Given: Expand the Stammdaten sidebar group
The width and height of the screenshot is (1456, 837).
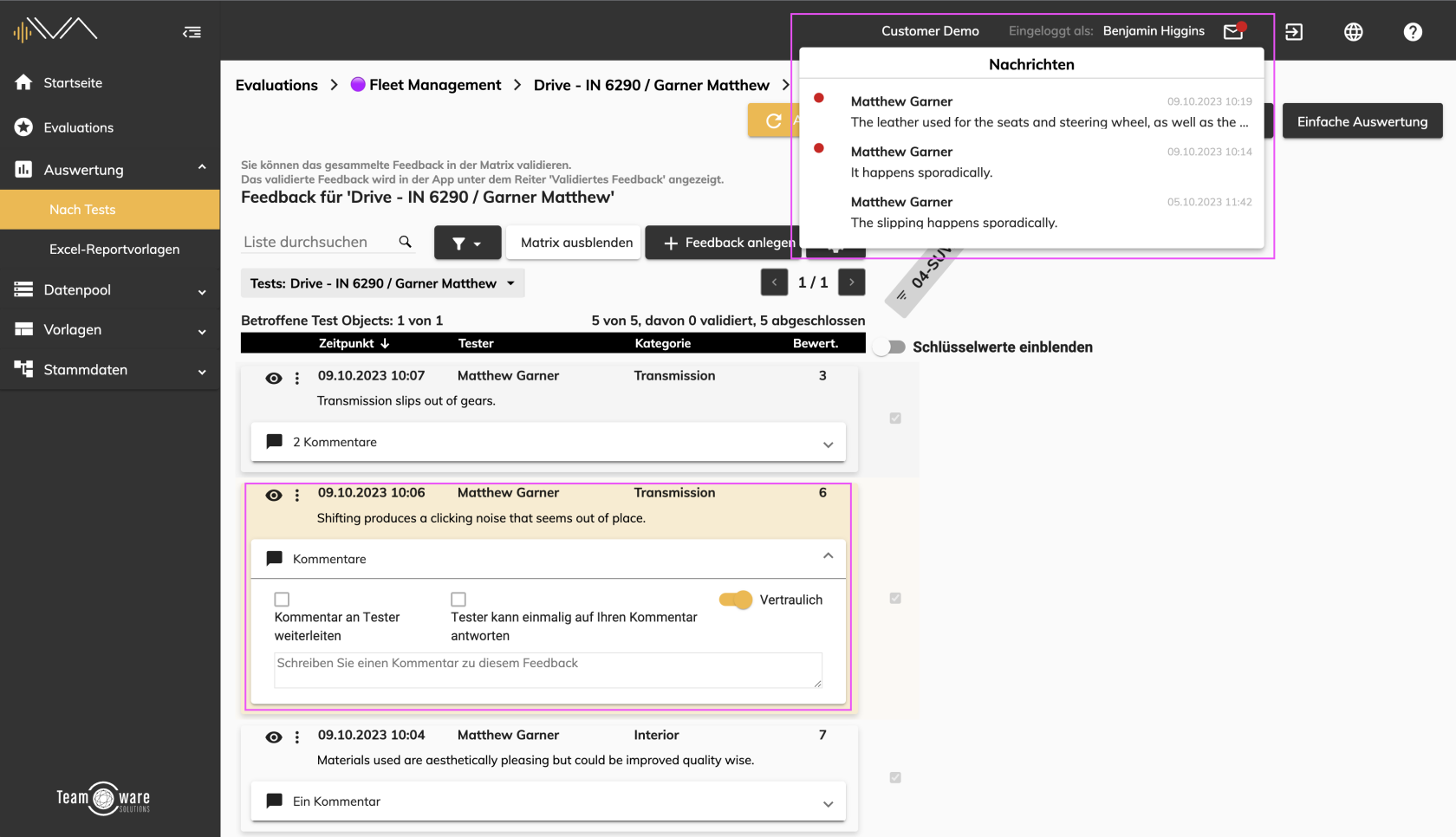Looking at the screenshot, I should (x=202, y=372).
